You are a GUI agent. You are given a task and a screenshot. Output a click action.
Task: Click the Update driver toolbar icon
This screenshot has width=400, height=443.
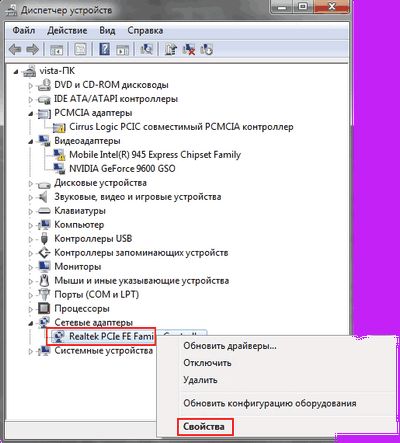click(x=171, y=50)
